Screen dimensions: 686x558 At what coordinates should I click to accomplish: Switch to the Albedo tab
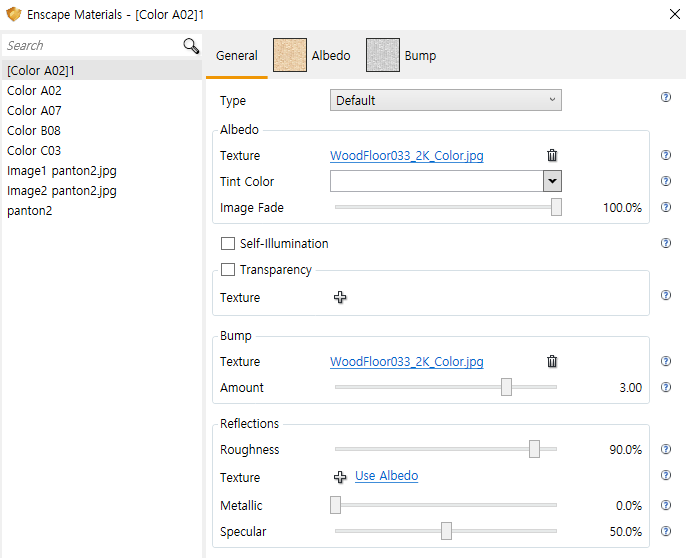tap(312, 55)
